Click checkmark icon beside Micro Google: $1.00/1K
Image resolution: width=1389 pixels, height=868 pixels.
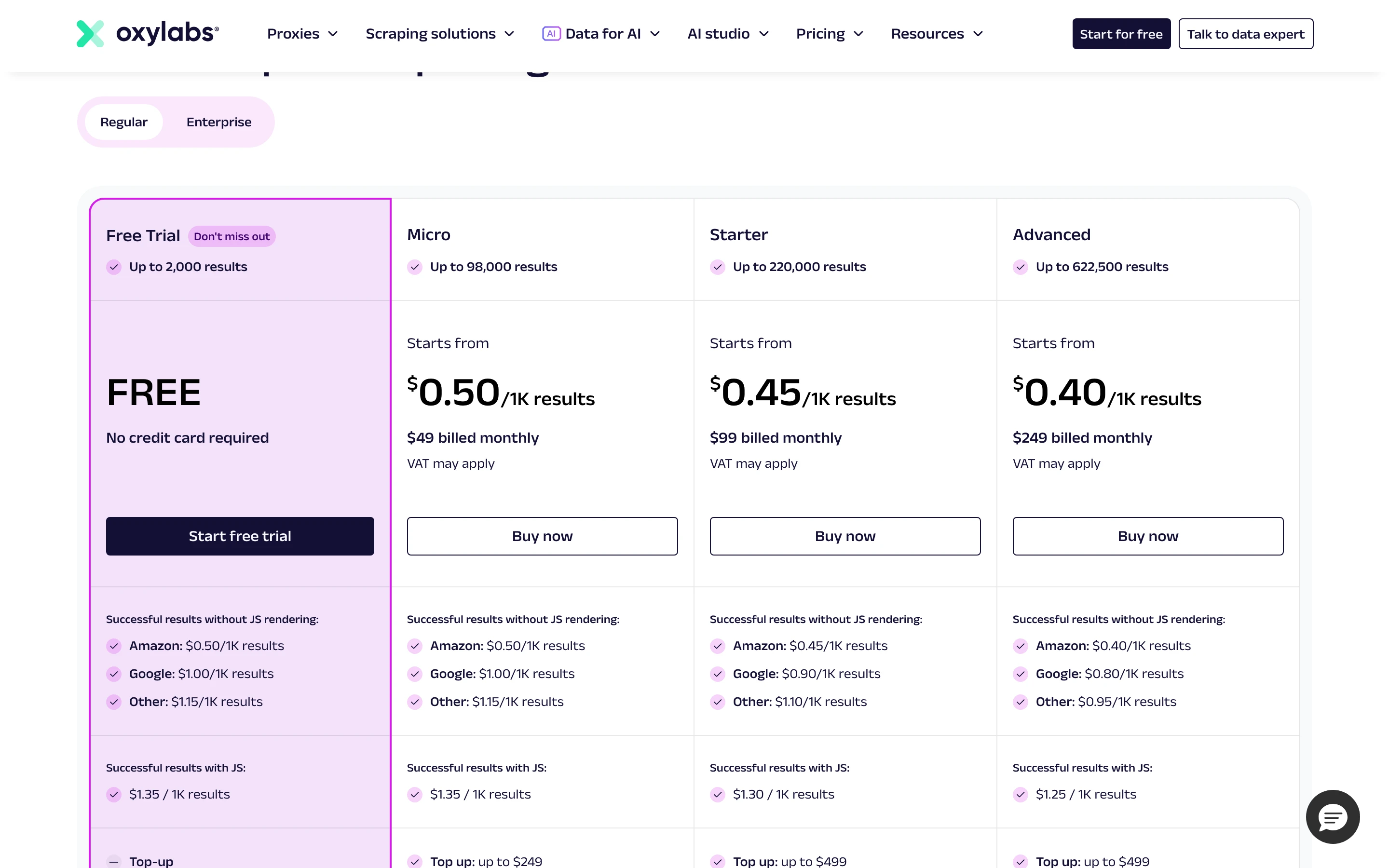point(414,674)
